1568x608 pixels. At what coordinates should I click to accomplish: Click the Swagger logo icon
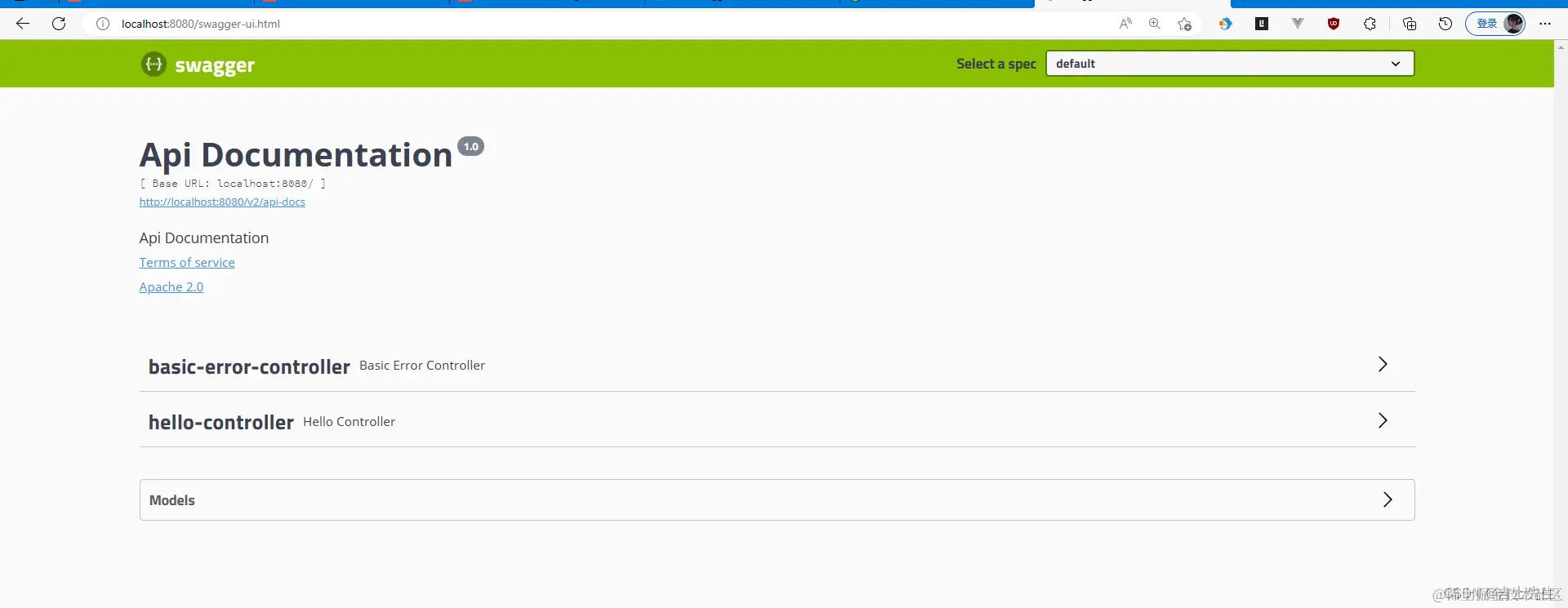pos(154,64)
